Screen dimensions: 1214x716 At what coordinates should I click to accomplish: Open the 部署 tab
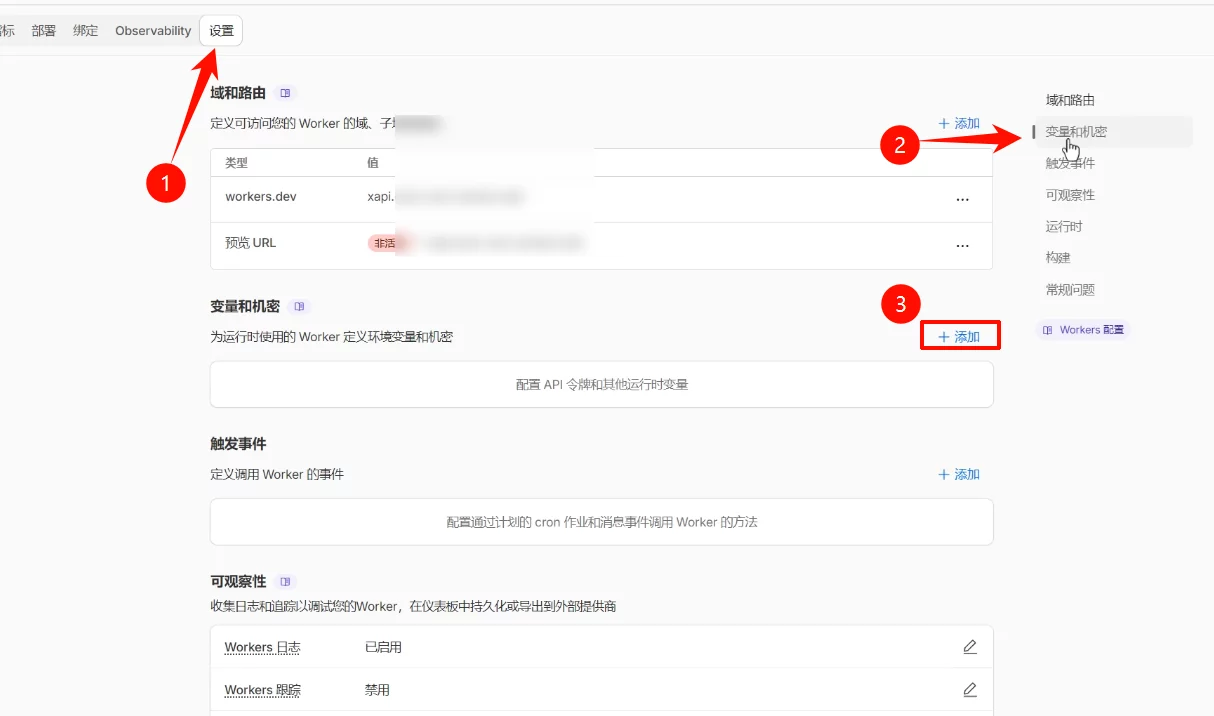click(44, 31)
